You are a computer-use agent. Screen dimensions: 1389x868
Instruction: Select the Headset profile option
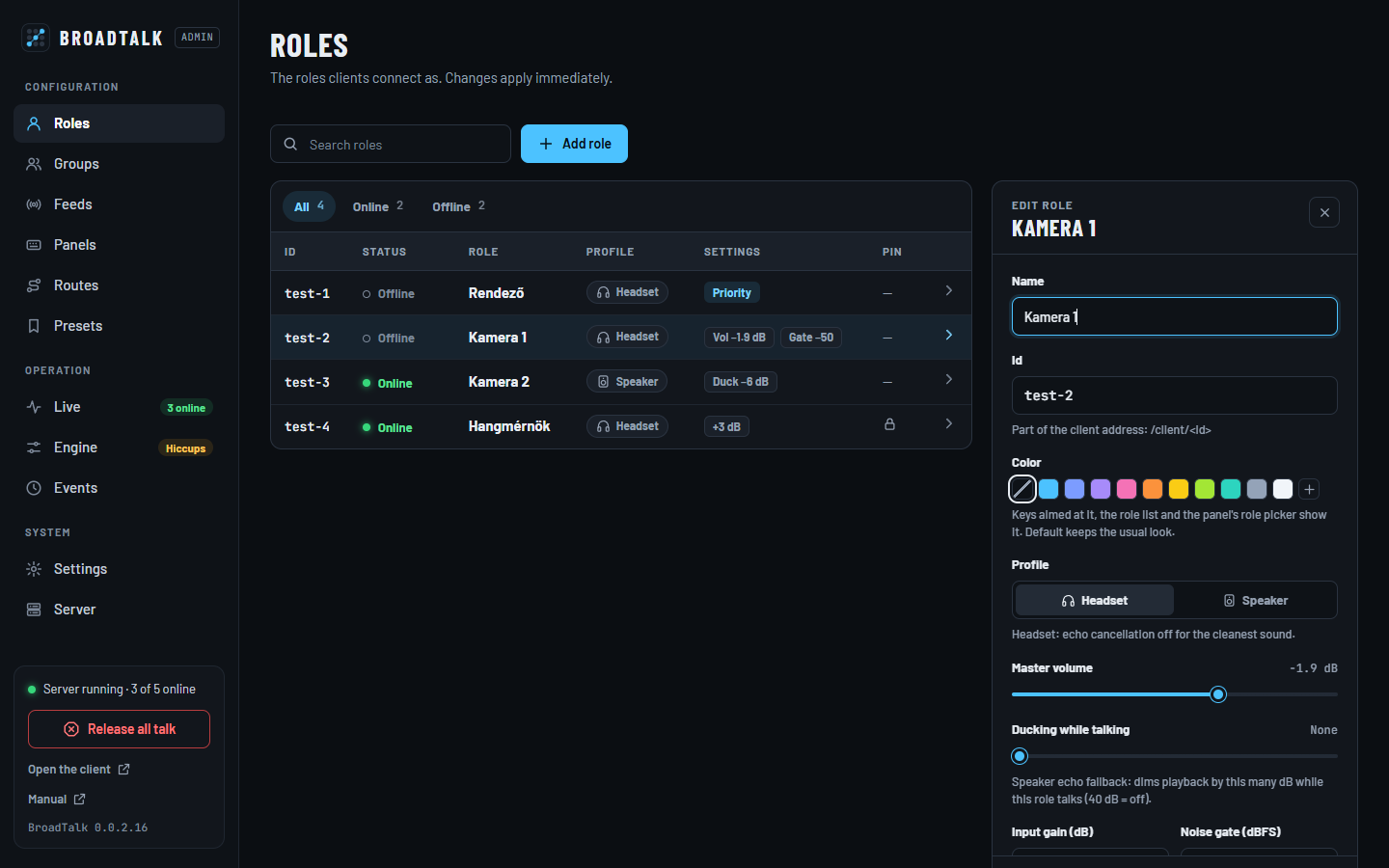(1095, 600)
